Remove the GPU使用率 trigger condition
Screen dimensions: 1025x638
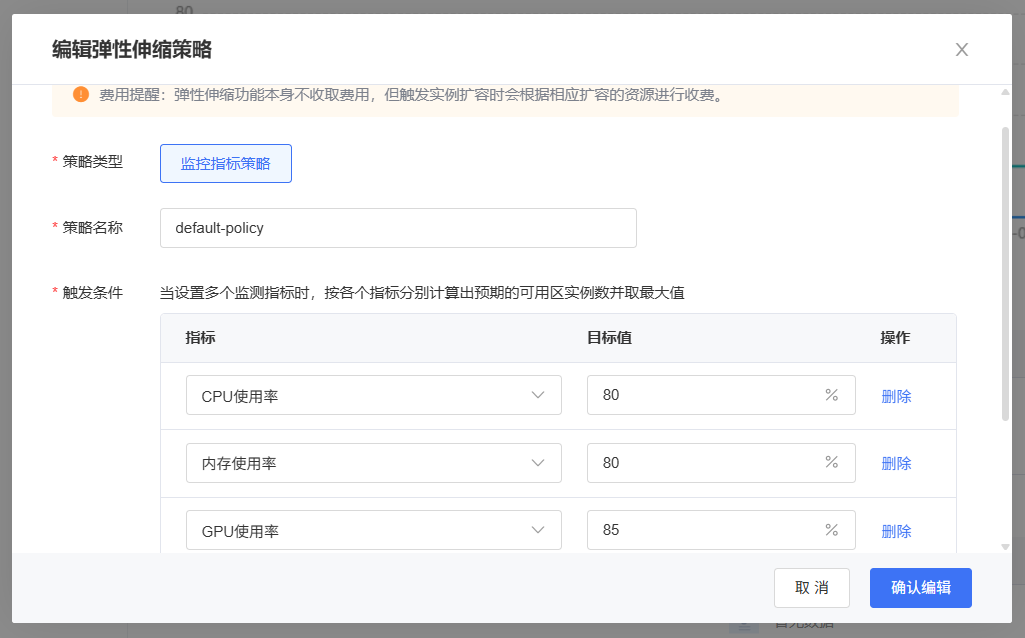pyautogui.click(x=896, y=531)
